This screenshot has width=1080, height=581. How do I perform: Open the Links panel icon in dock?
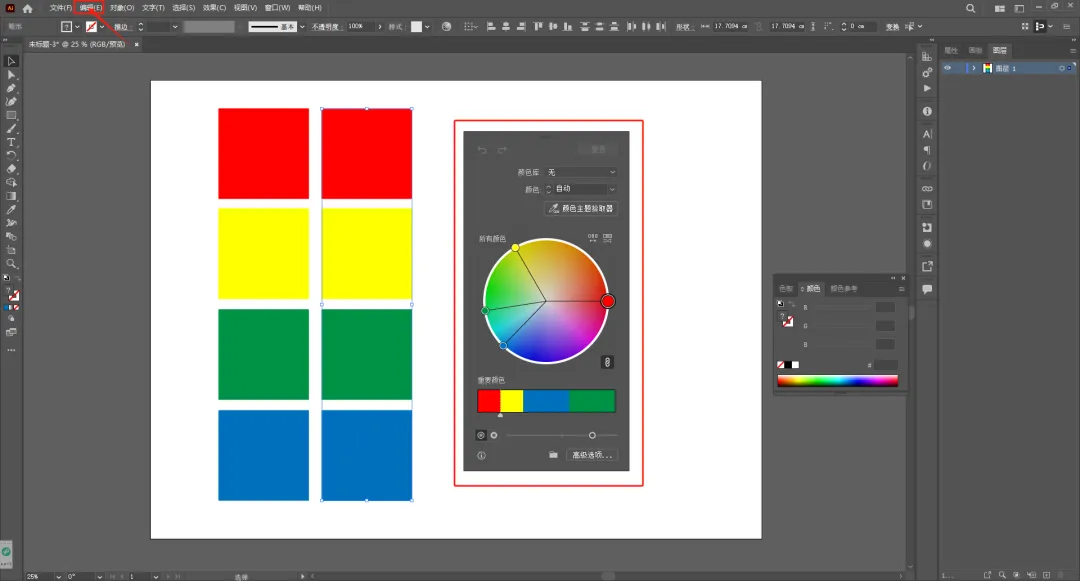[927, 189]
